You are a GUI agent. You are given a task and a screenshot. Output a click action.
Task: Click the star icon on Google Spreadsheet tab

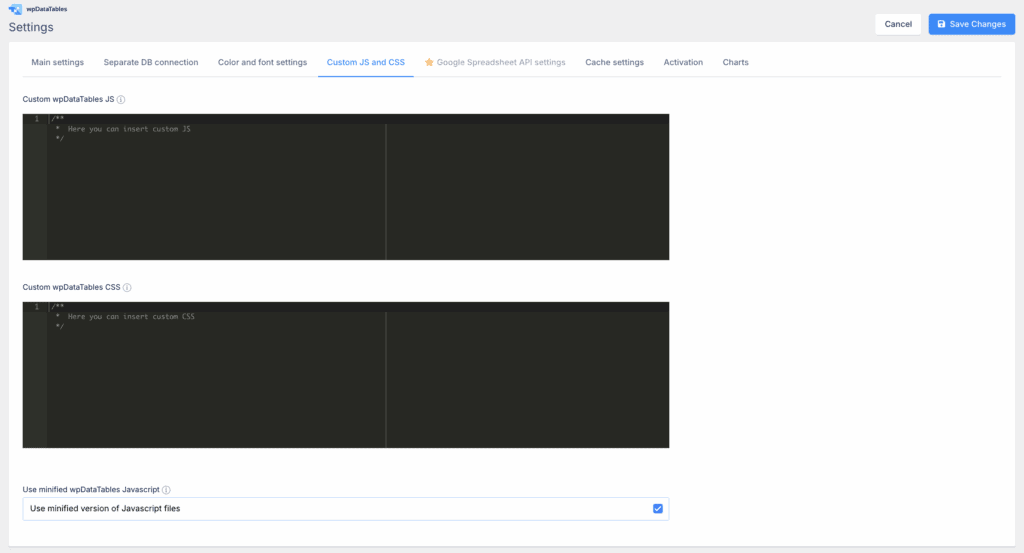click(x=429, y=62)
